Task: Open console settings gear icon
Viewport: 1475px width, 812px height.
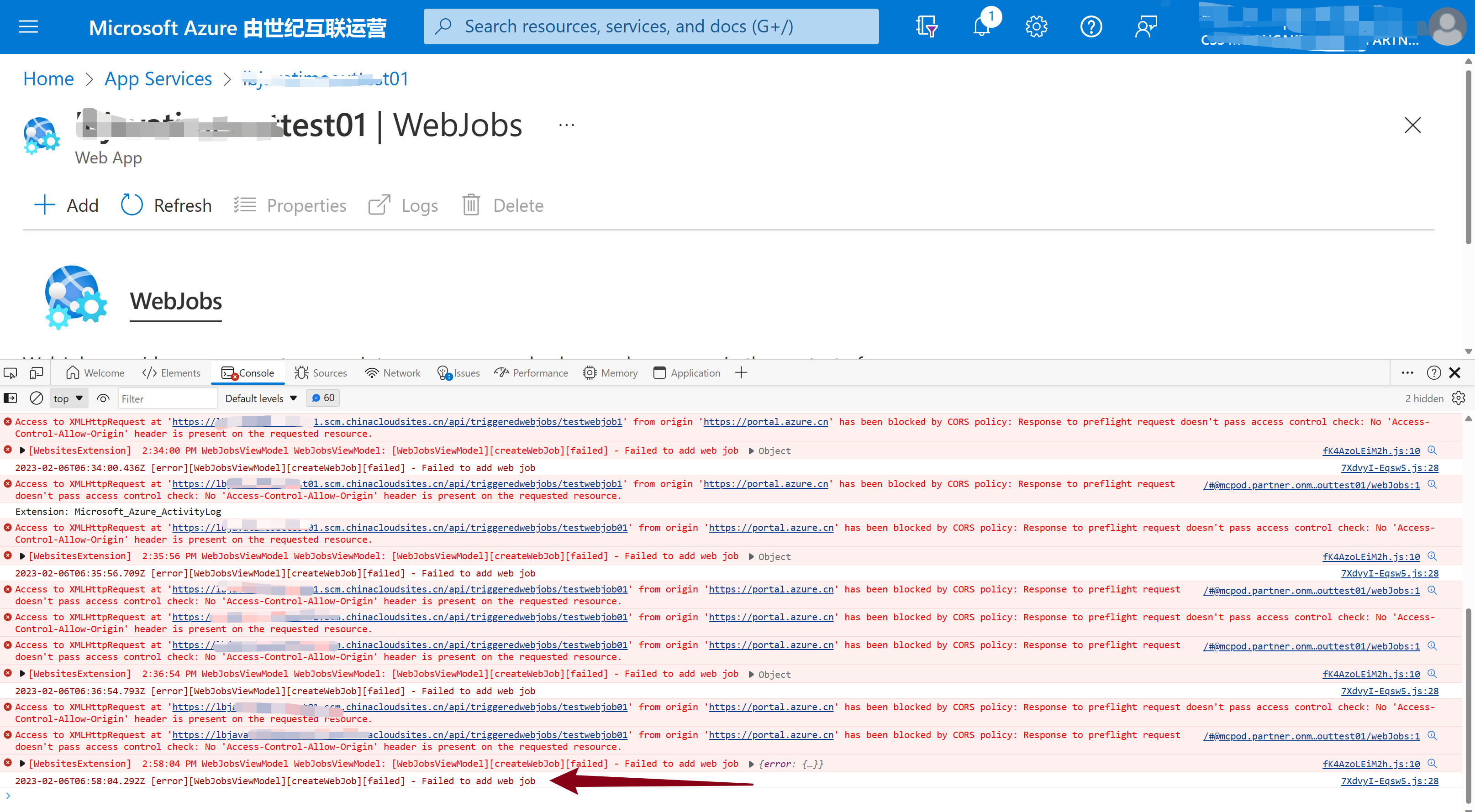Action: point(1459,398)
